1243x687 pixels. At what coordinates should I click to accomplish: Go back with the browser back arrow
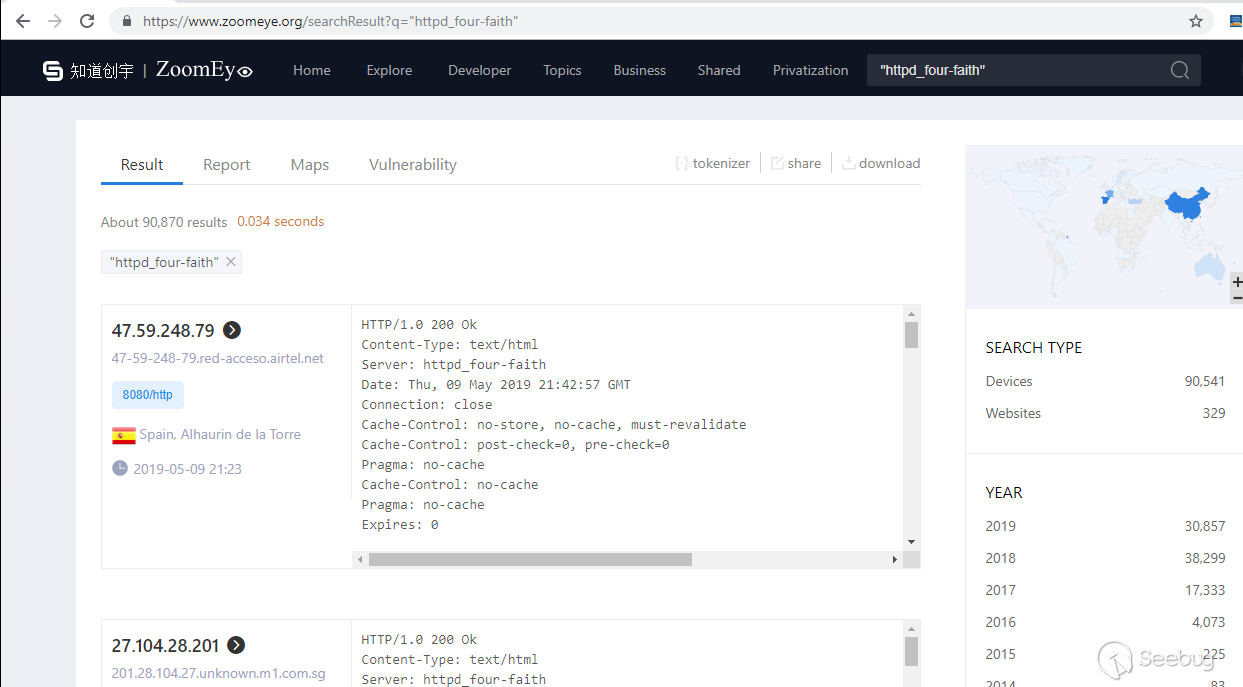coord(22,21)
